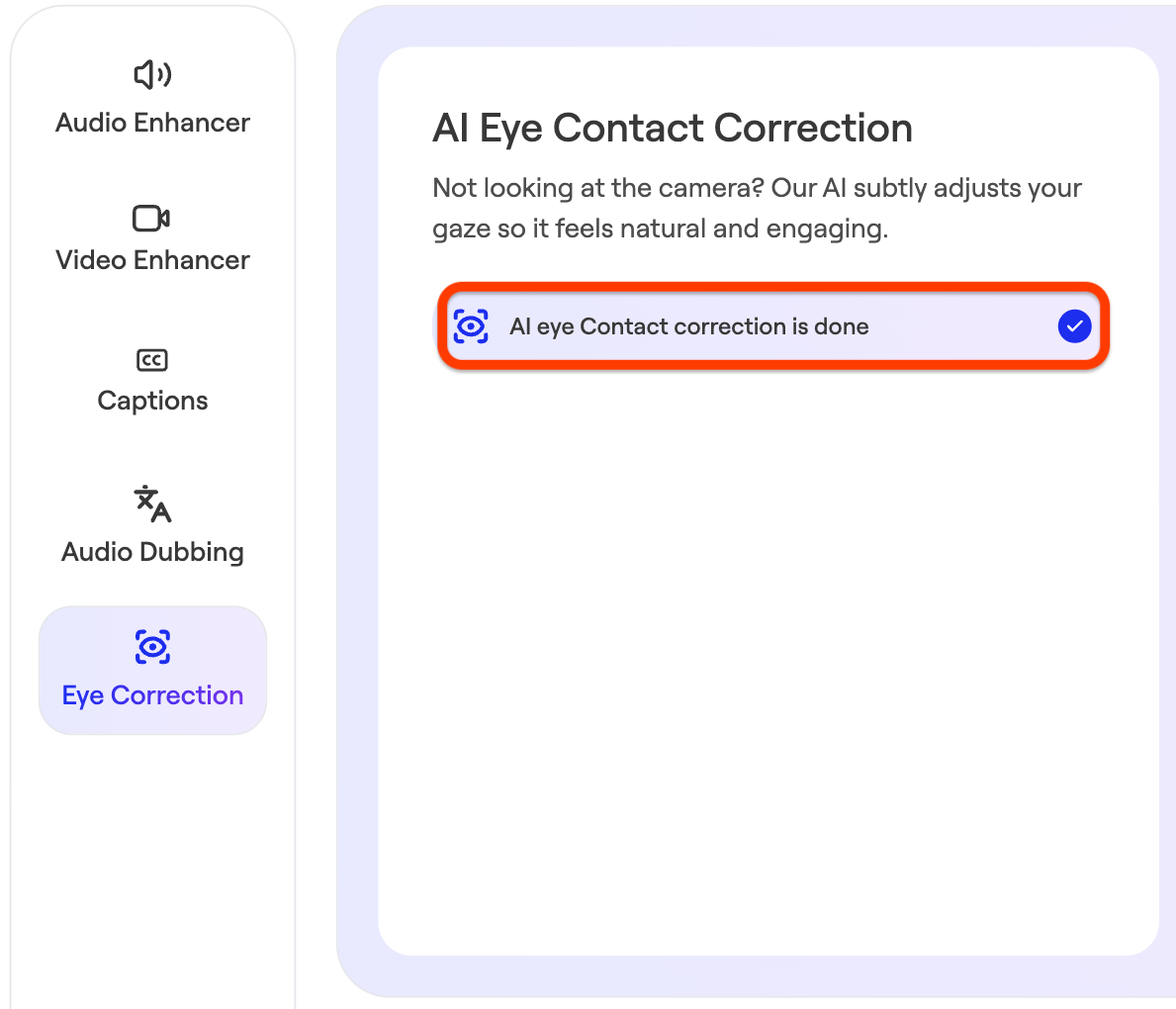Select the Eye Correction label

152,695
